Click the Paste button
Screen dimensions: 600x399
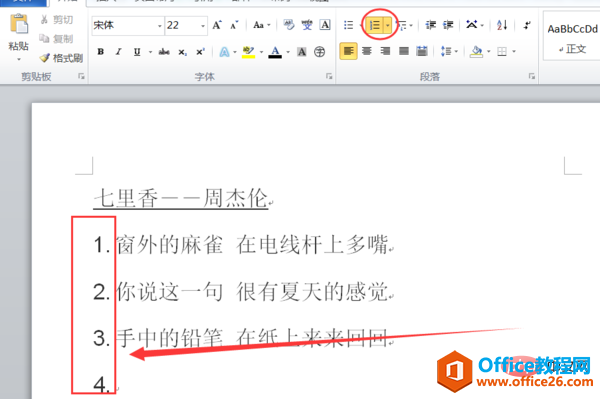click(x=18, y=37)
